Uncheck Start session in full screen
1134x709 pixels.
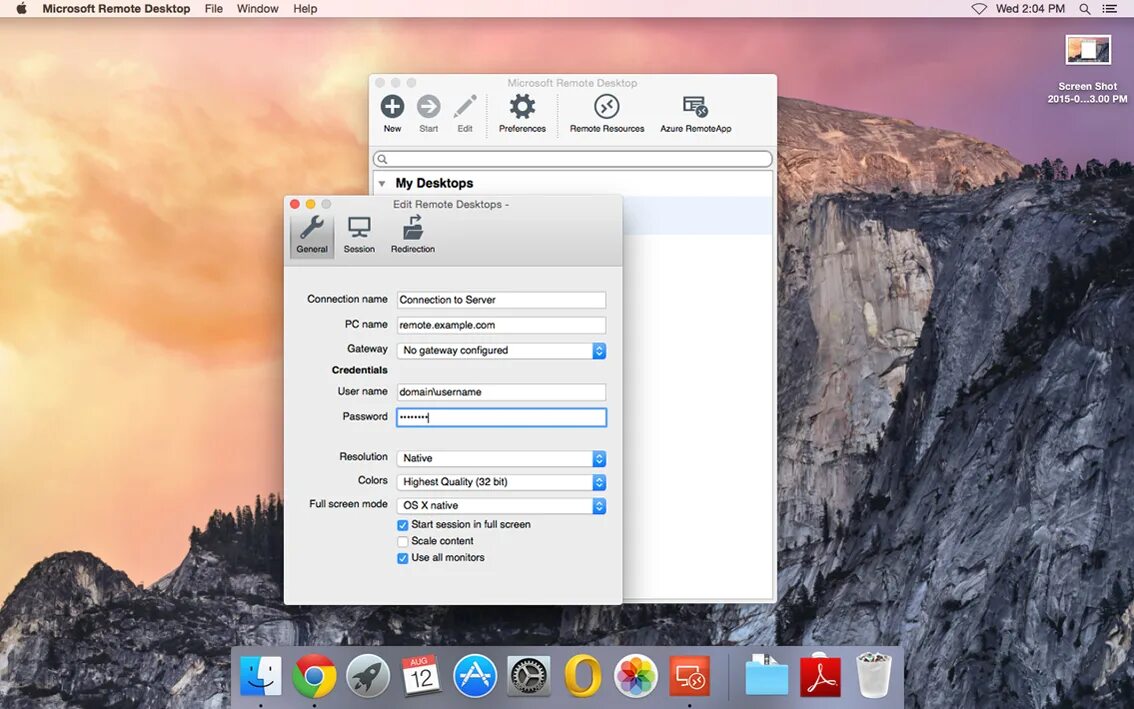click(403, 525)
